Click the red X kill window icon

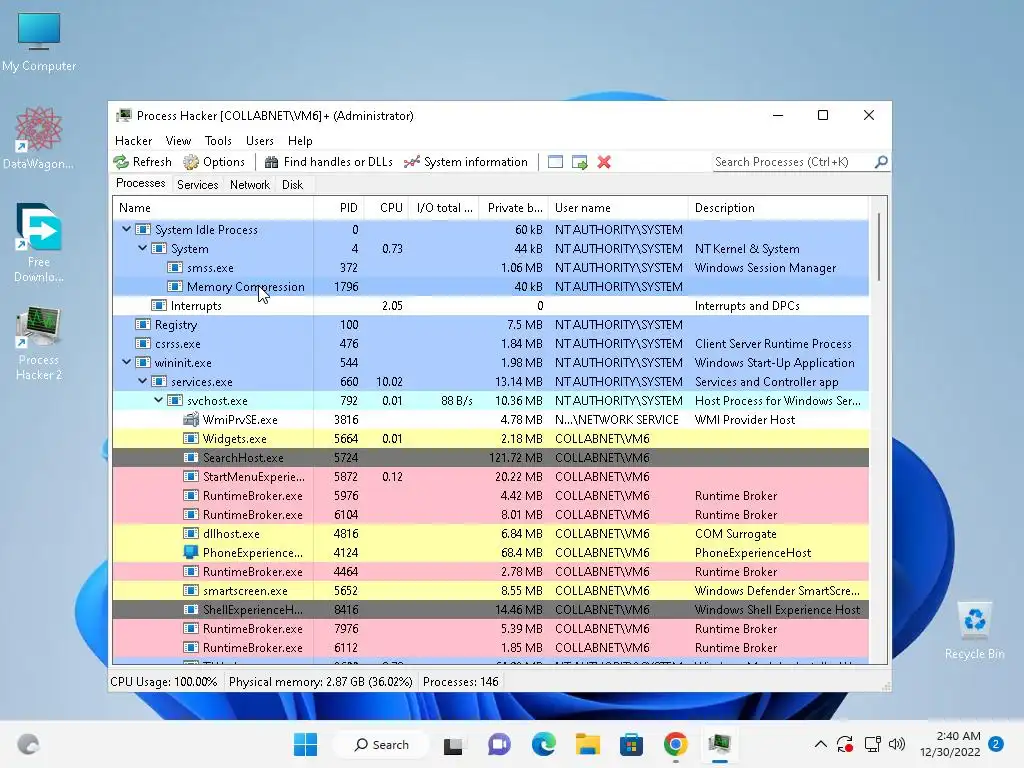(x=604, y=162)
